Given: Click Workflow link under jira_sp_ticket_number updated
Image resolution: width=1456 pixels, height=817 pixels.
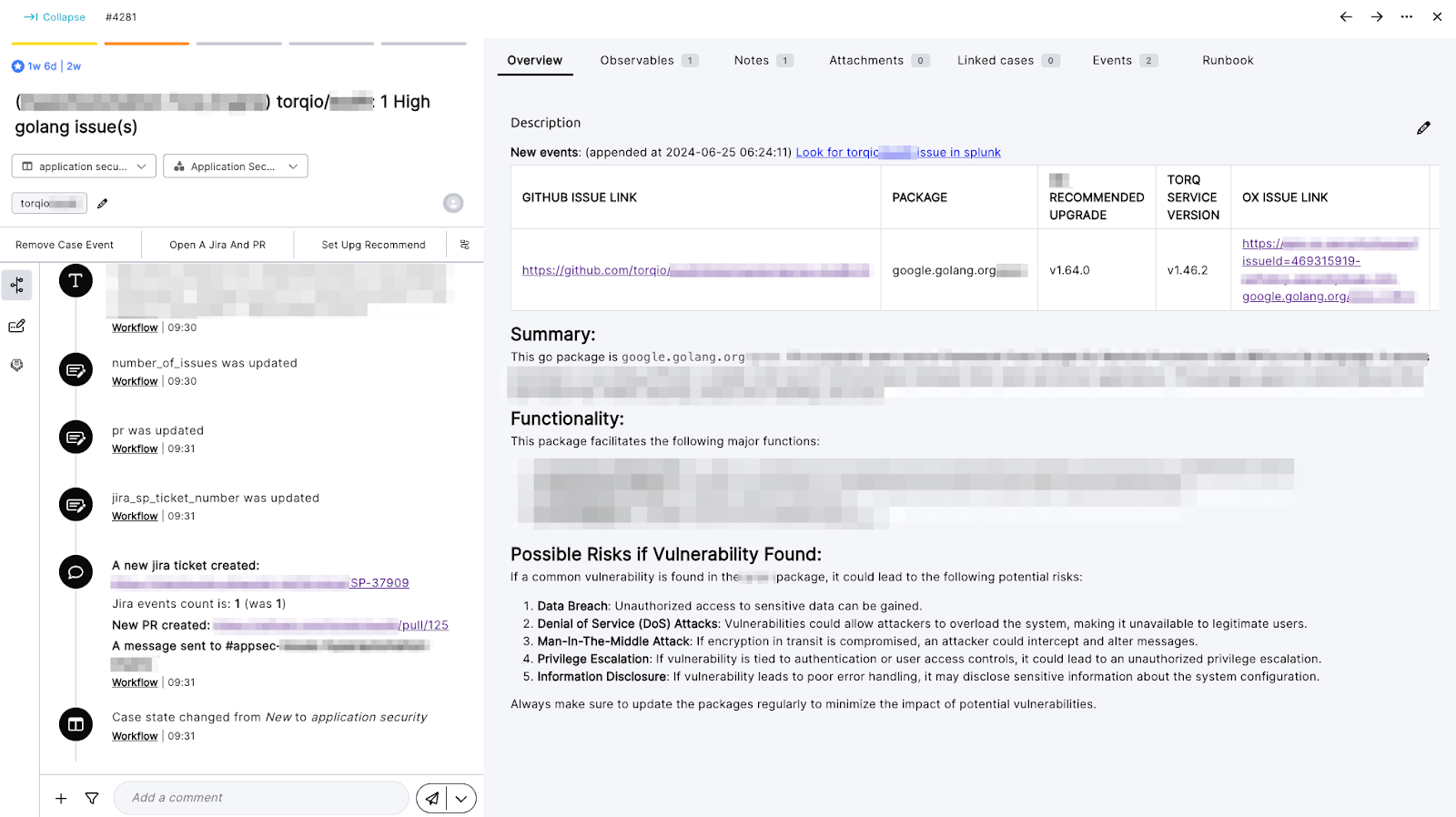Looking at the screenshot, I should click(135, 517).
